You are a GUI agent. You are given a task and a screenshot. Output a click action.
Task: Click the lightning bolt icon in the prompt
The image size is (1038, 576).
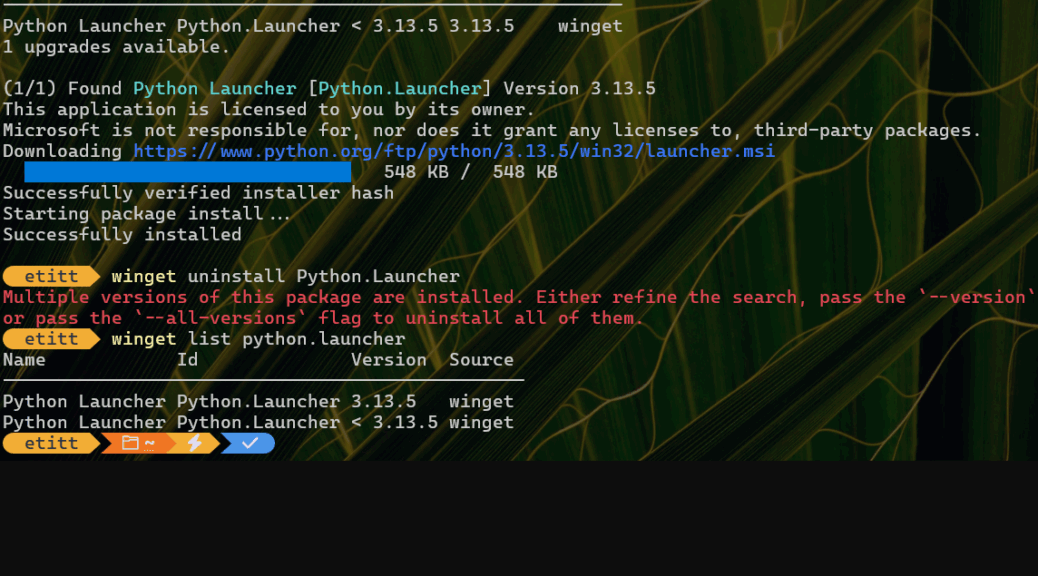[195, 443]
